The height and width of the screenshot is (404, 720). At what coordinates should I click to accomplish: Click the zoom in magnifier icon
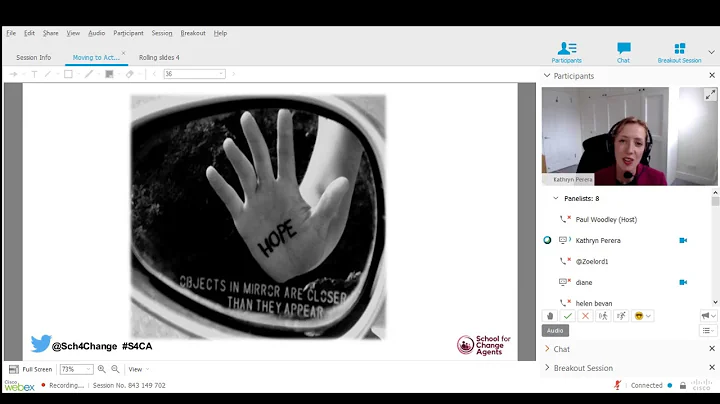(101, 369)
